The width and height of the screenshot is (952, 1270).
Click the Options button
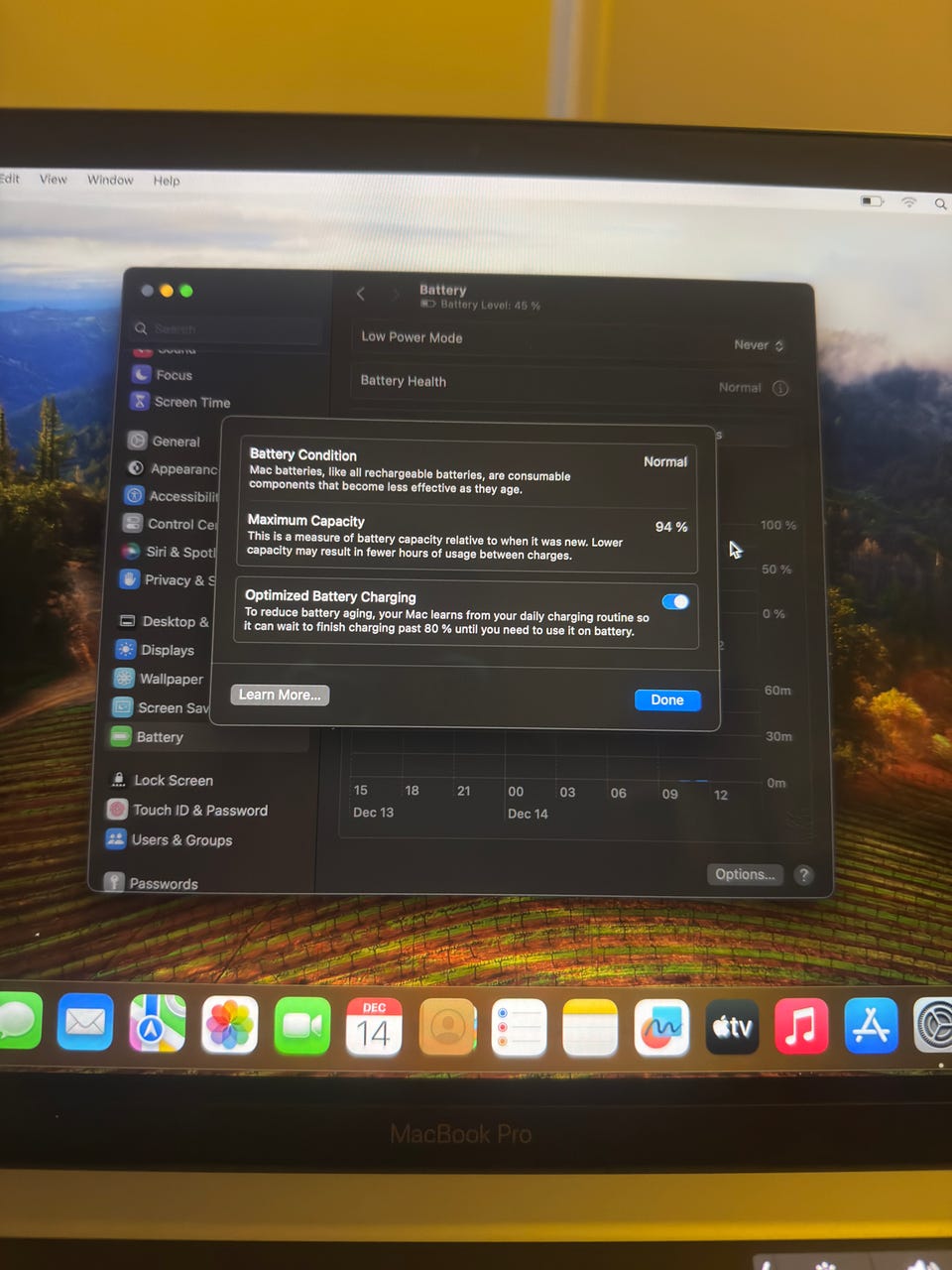point(745,874)
